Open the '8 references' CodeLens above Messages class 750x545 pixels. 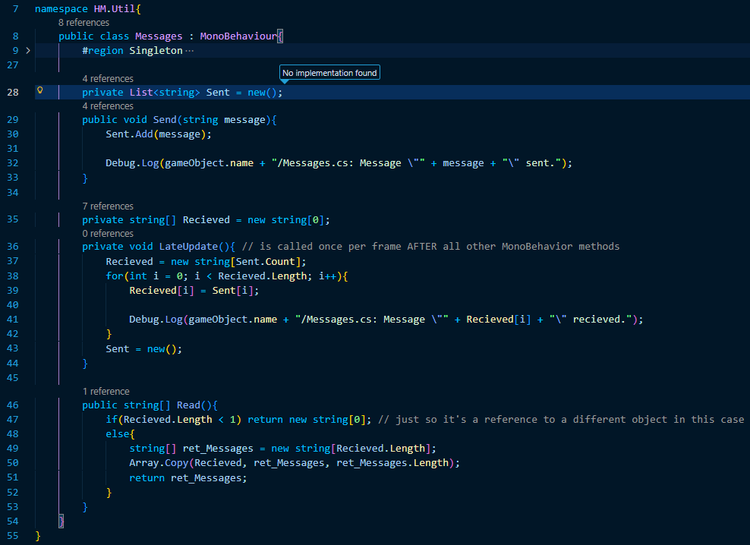pos(84,22)
